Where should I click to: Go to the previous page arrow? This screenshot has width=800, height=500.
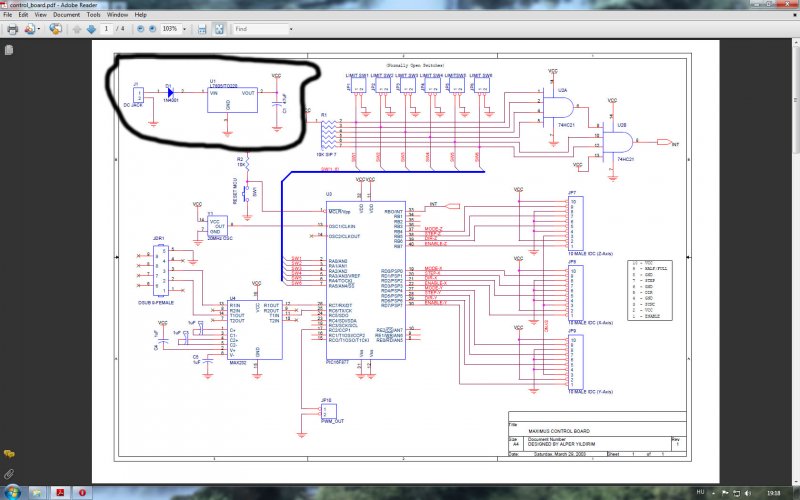point(77,29)
